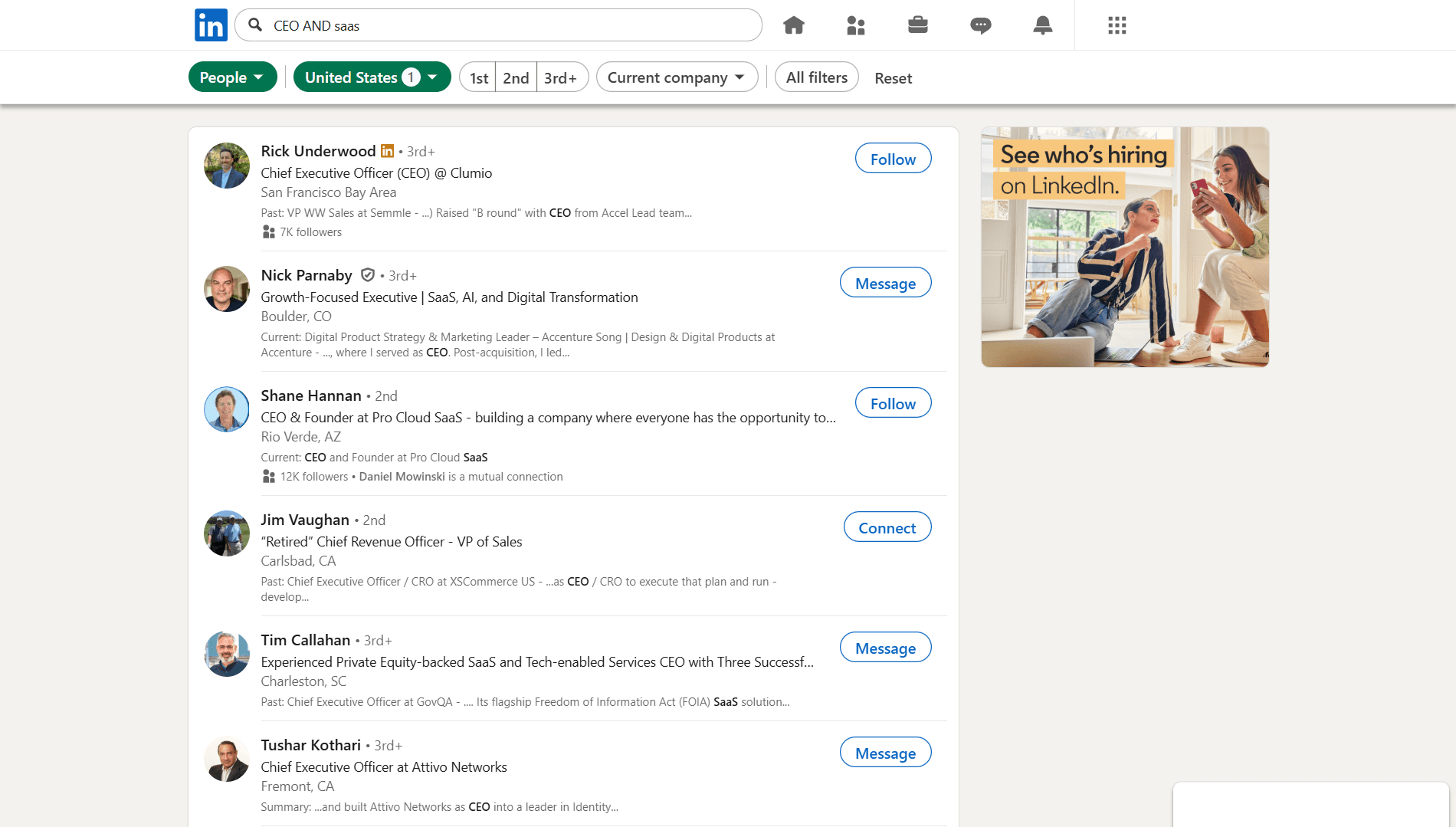Screen dimensions: 1456x827
Task: Click the search magnifier icon
Action: pos(254,25)
